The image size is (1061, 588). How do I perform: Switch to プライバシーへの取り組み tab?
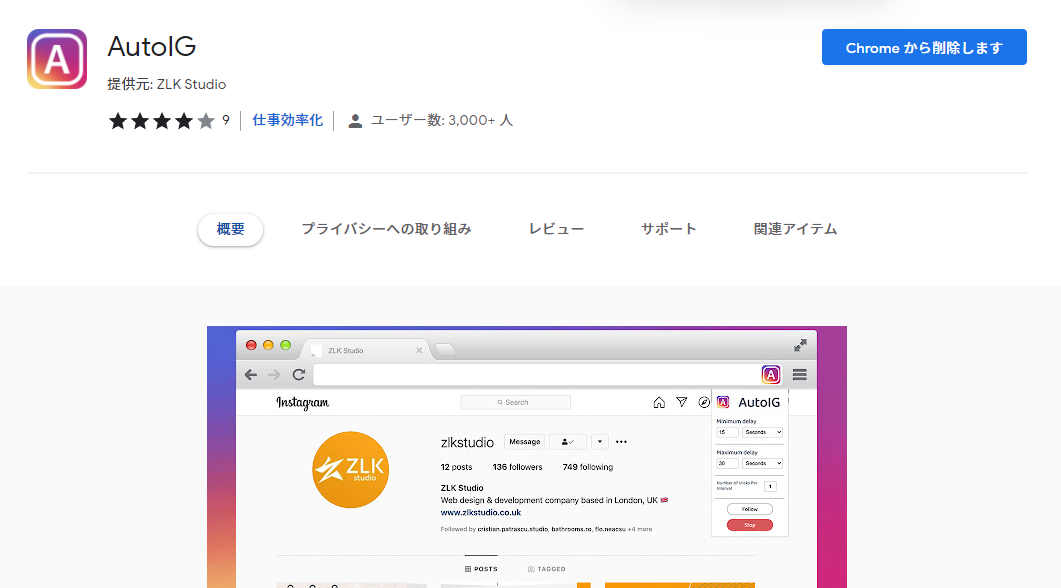tap(386, 229)
